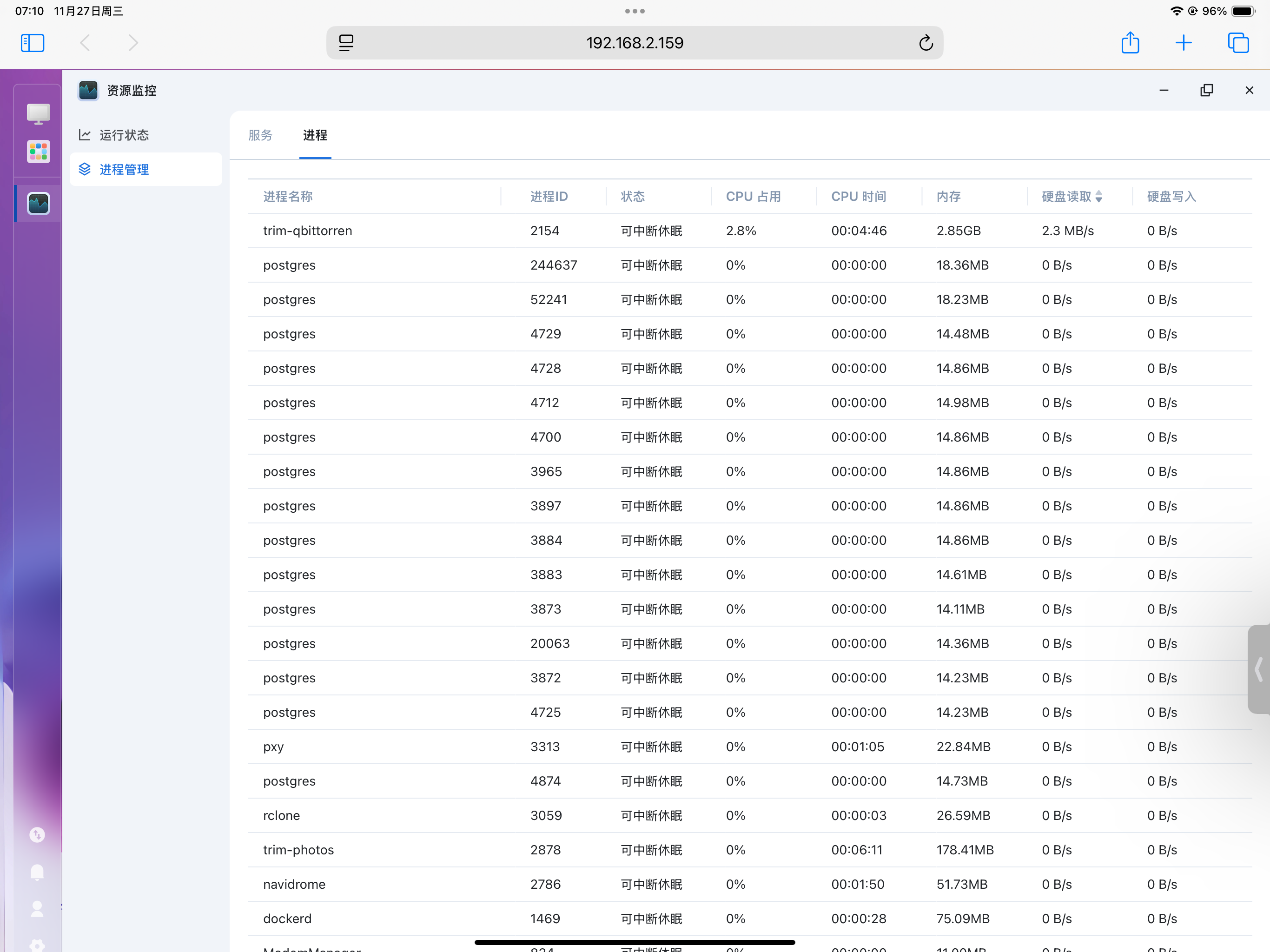Viewport: 1270px width, 952px height.
Task: Tap the 07:10 clock in the status bar
Action: pyautogui.click(x=29, y=11)
